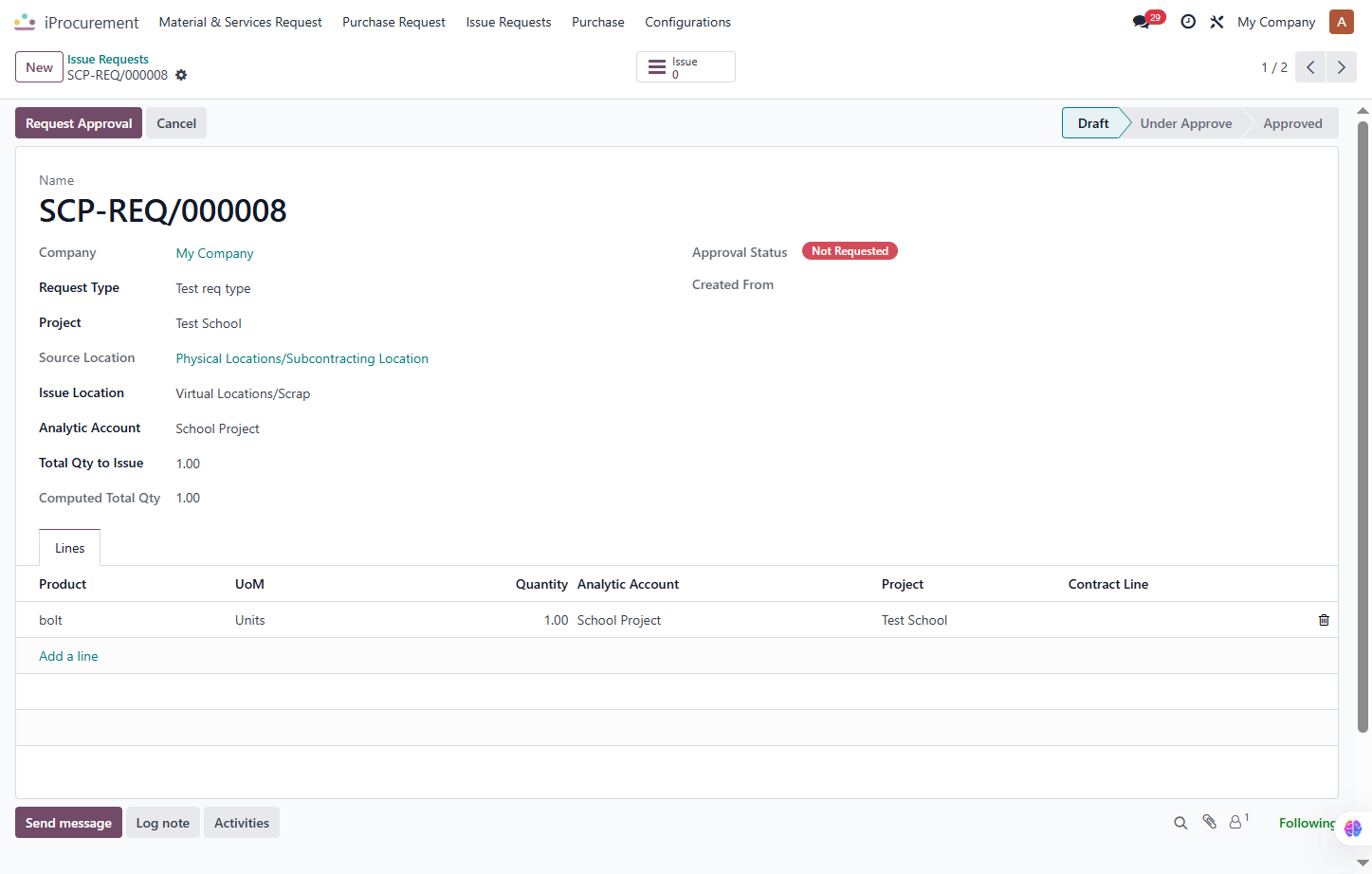The height and width of the screenshot is (874, 1372).
Task: Open the Project field showing Test School
Action: pyautogui.click(x=209, y=323)
